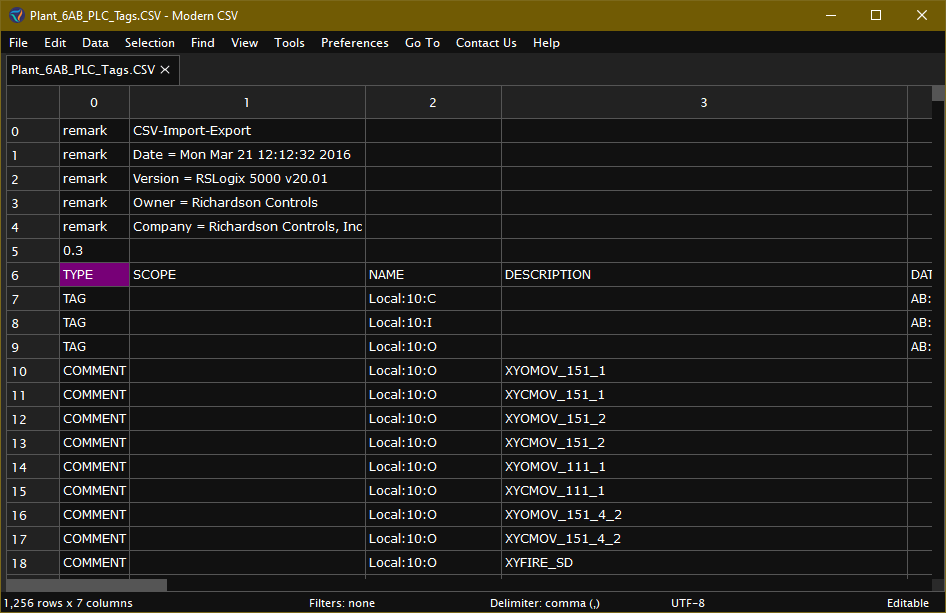Click the Modern CSV app icon in title bar
The height and width of the screenshot is (613, 946).
(x=14, y=15)
